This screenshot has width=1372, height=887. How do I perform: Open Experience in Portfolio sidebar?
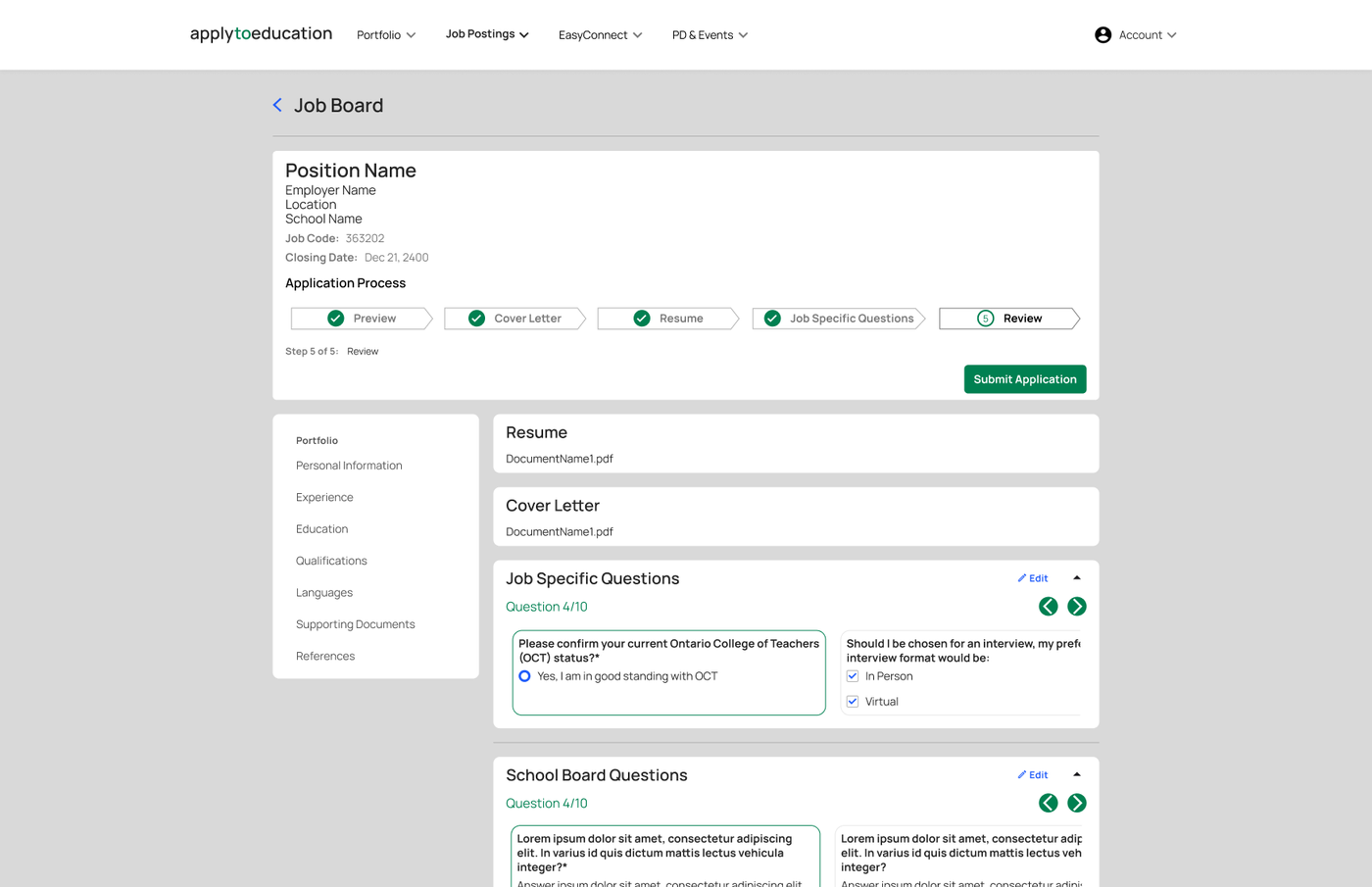tap(324, 498)
